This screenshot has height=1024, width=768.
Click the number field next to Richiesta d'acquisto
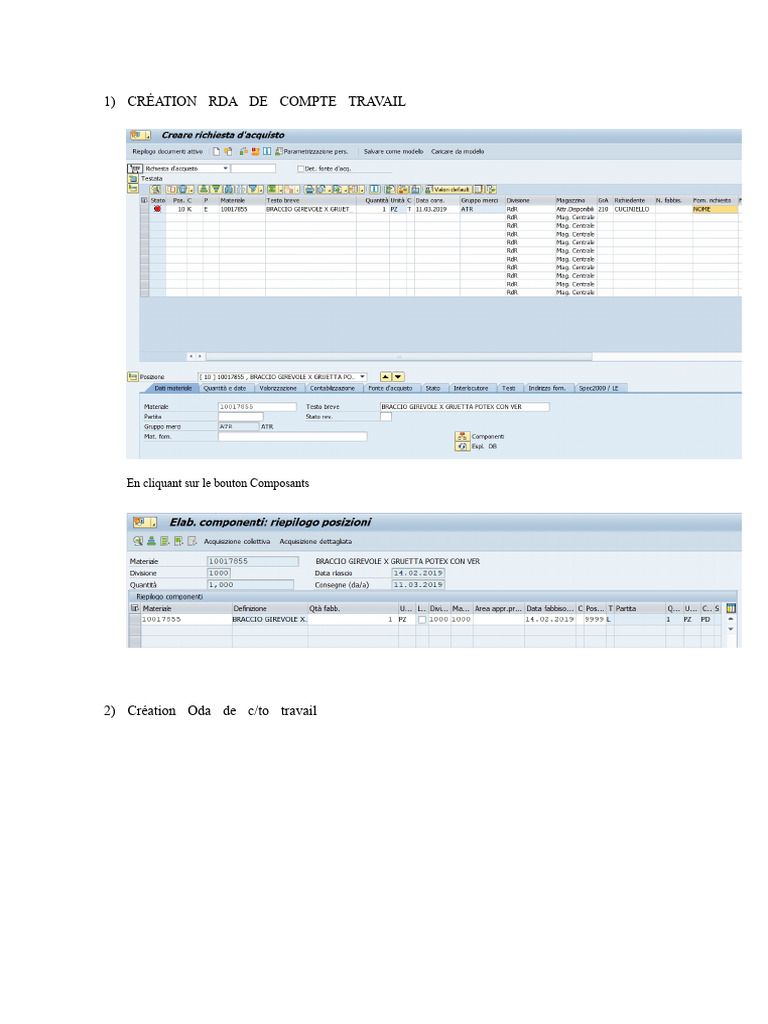(253, 168)
